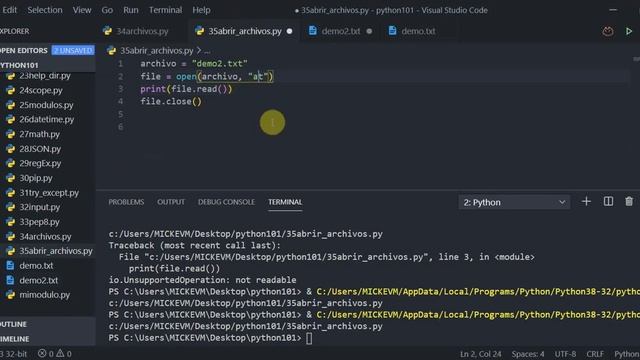Click the breadcrumb ellipsis after the filename
This screenshot has height=360, width=640.
tap(207, 51)
